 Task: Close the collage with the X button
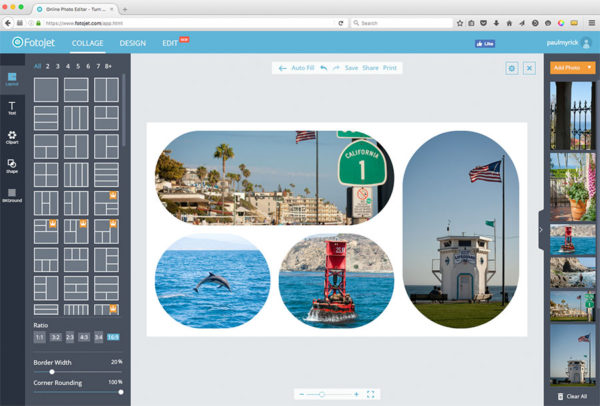pos(529,68)
